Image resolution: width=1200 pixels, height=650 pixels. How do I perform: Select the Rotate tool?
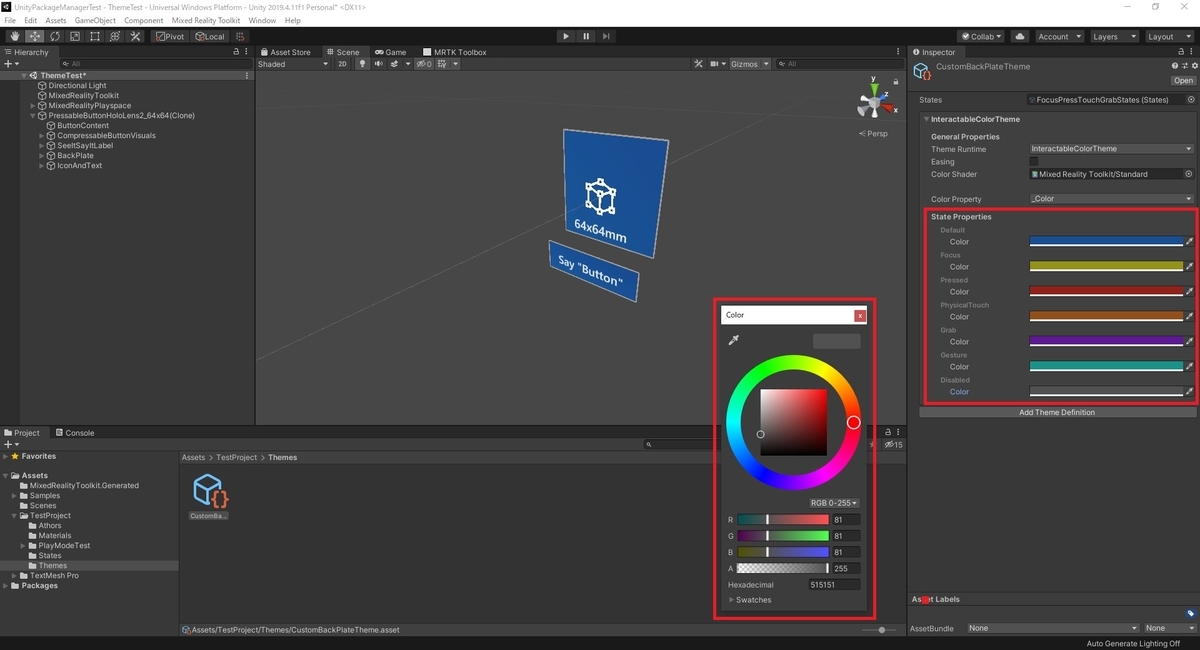(x=54, y=36)
